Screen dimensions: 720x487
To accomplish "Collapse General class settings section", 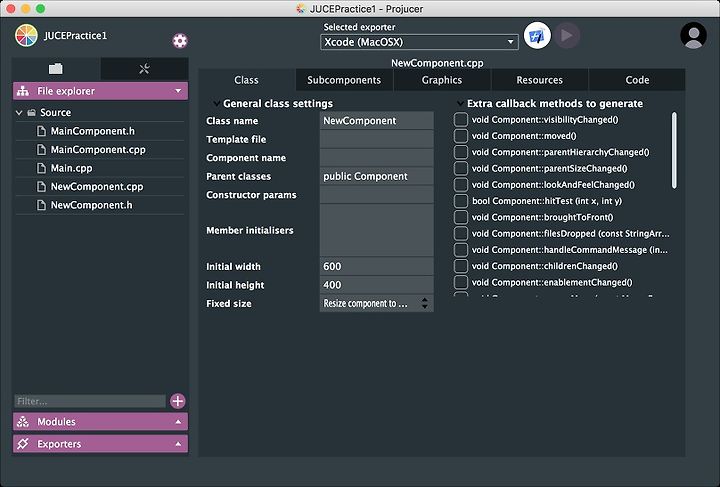I will [216, 104].
